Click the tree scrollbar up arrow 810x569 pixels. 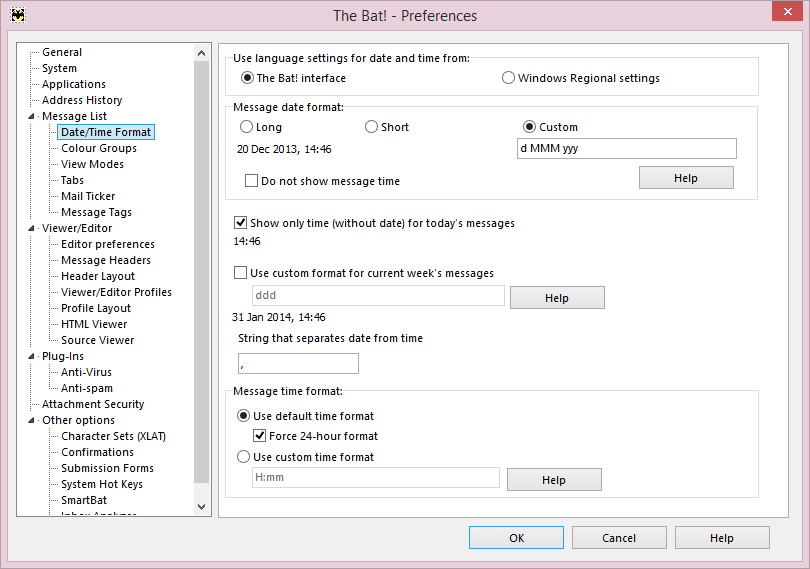[x=201, y=53]
